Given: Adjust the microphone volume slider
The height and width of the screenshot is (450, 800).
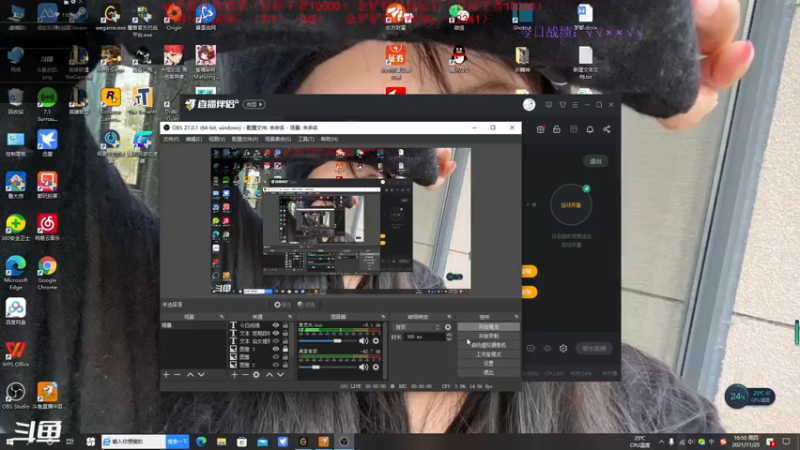Looking at the screenshot, I should click(328, 340).
